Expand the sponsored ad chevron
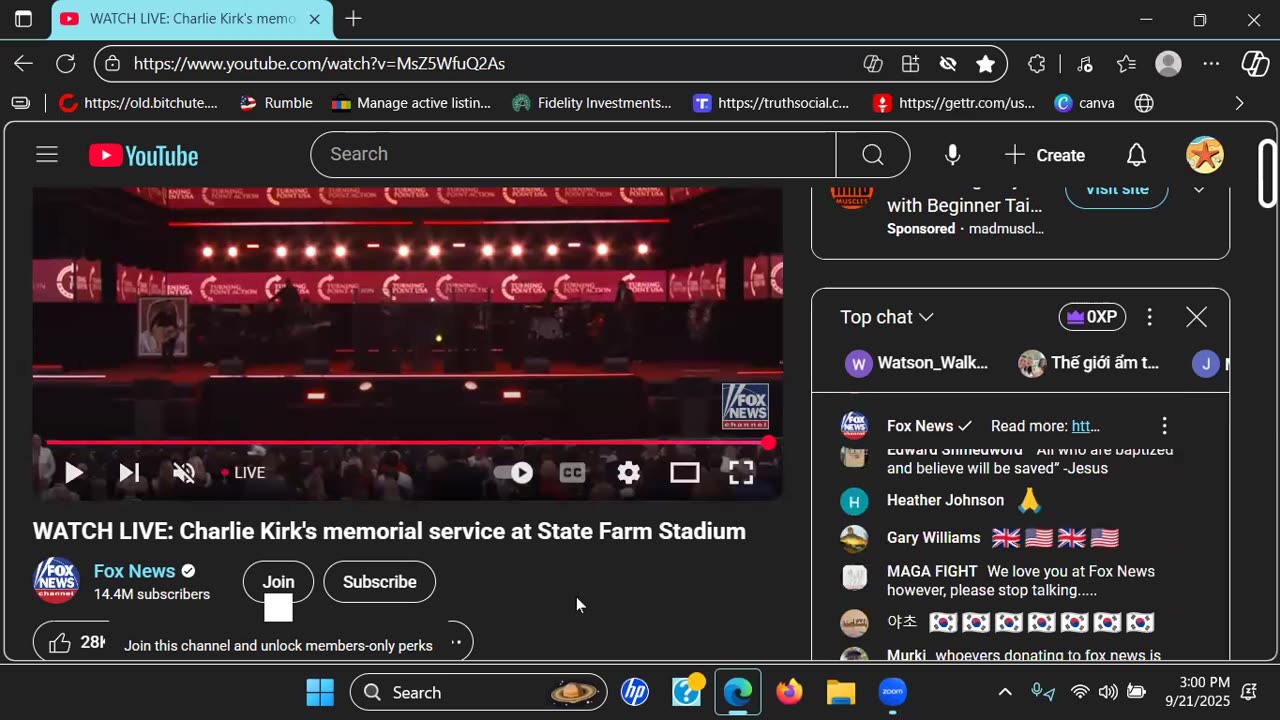 coord(1199,189)
